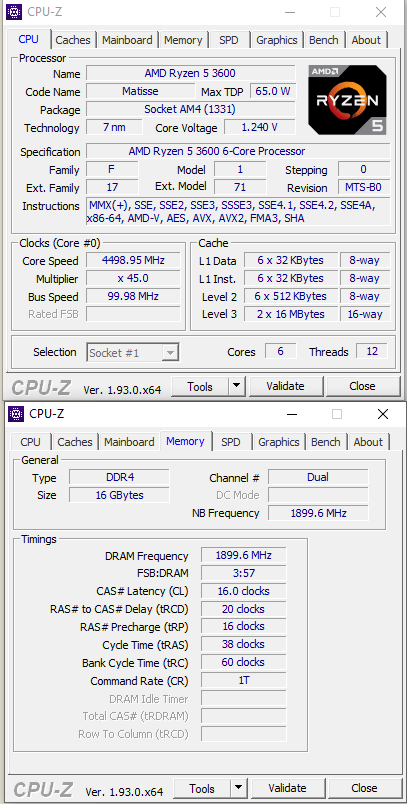Click Multiplier value x 45.0
The image size is (407, 804).
(x=133, y=278)
